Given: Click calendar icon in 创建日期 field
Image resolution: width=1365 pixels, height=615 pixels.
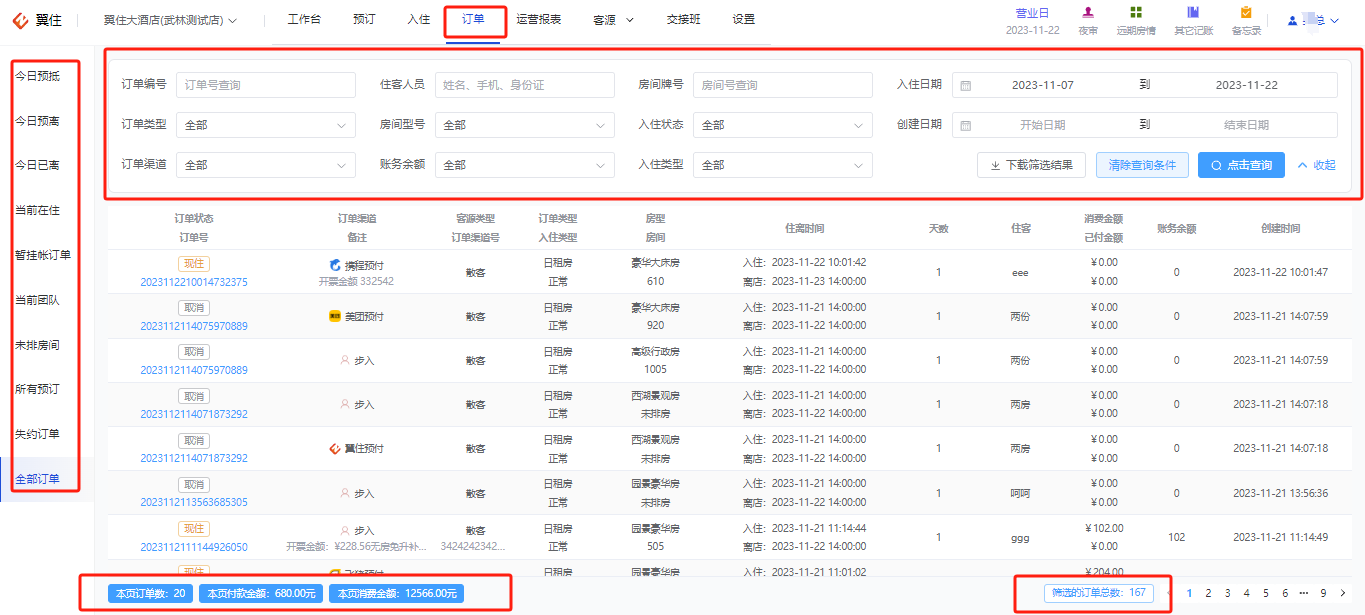Looking at the screenshot, I should [965, 125].
